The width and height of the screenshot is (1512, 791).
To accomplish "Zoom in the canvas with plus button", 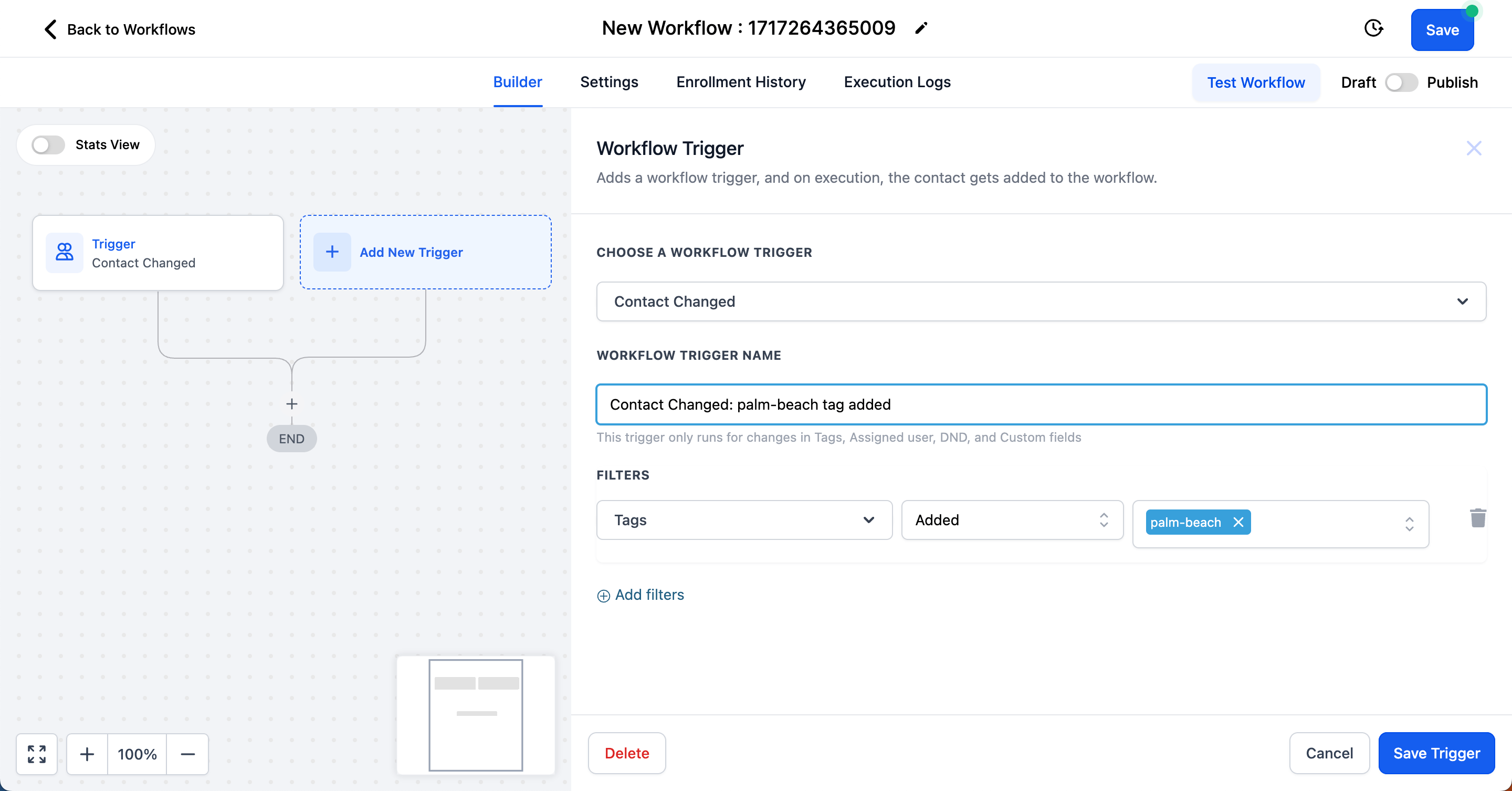I will coord(87,753).
